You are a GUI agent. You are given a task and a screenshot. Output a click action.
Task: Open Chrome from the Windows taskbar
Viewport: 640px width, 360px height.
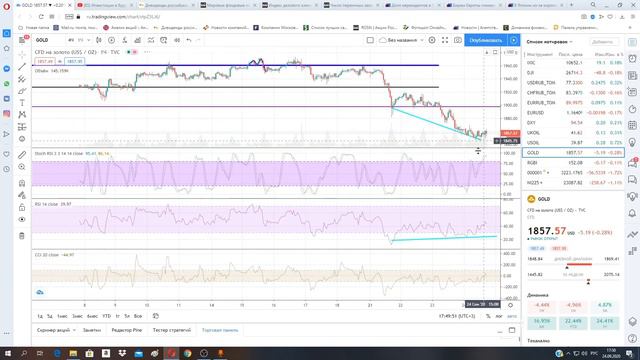[x=187, y=353]
